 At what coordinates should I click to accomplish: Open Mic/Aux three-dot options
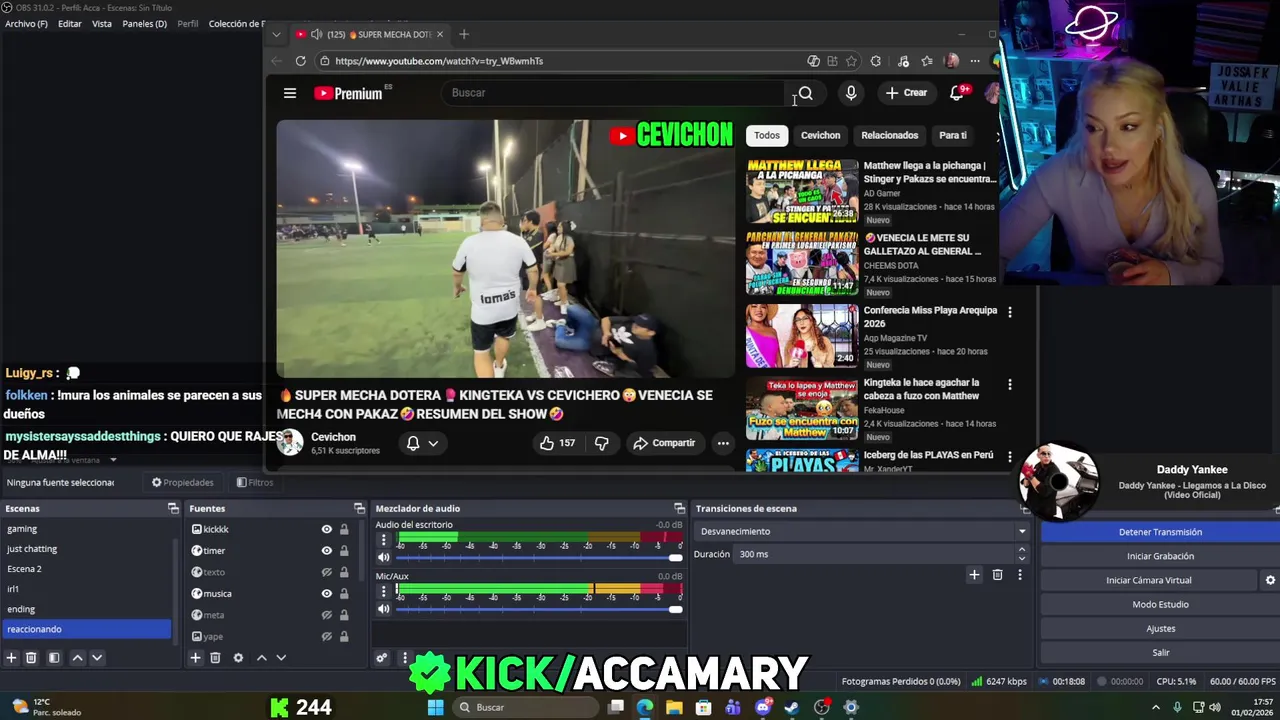pos(383,592)
